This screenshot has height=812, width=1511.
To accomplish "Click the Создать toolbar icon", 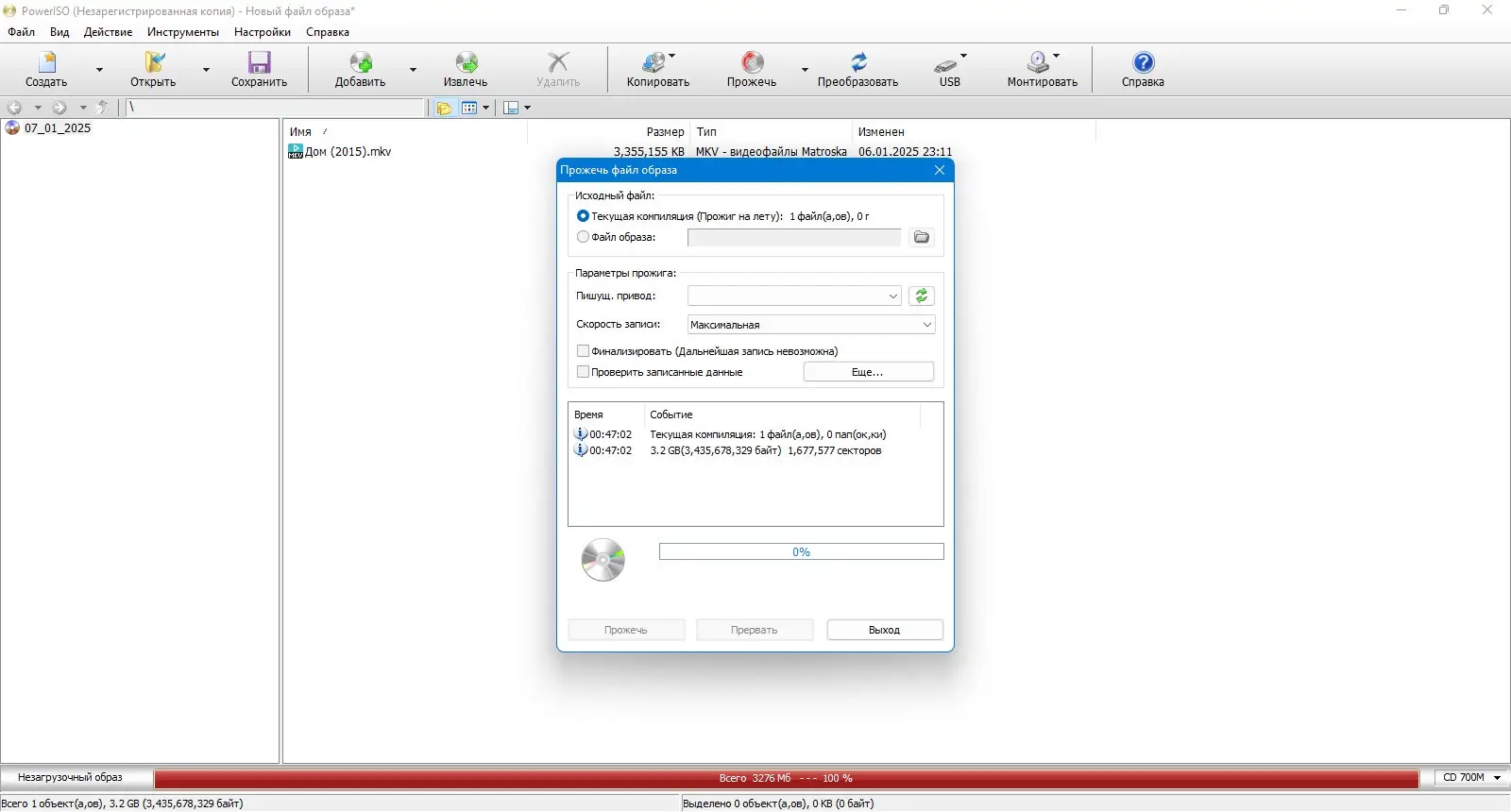I will click(x=46, y=62).
